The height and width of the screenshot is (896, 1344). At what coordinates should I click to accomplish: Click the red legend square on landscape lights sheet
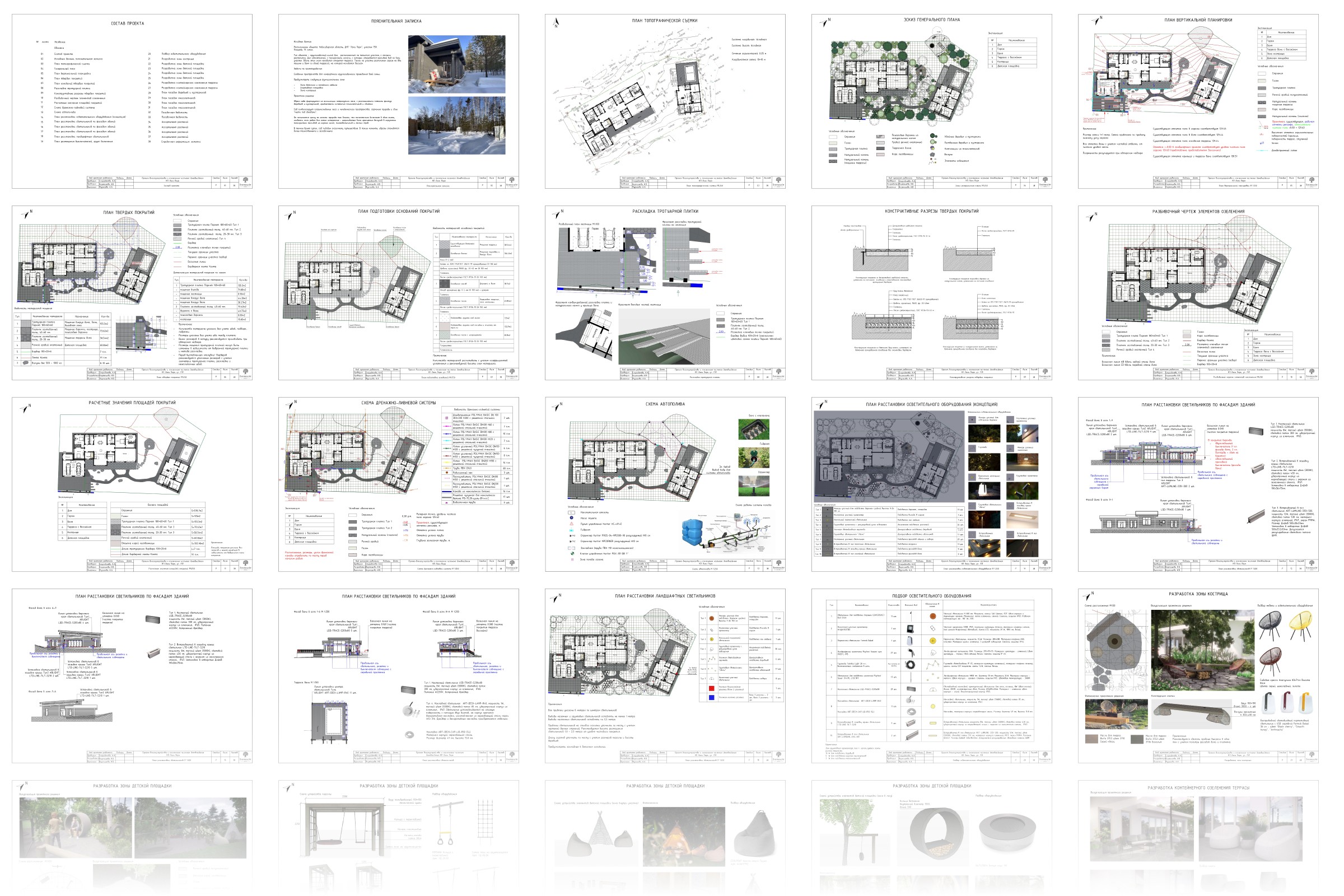(711, 689)
